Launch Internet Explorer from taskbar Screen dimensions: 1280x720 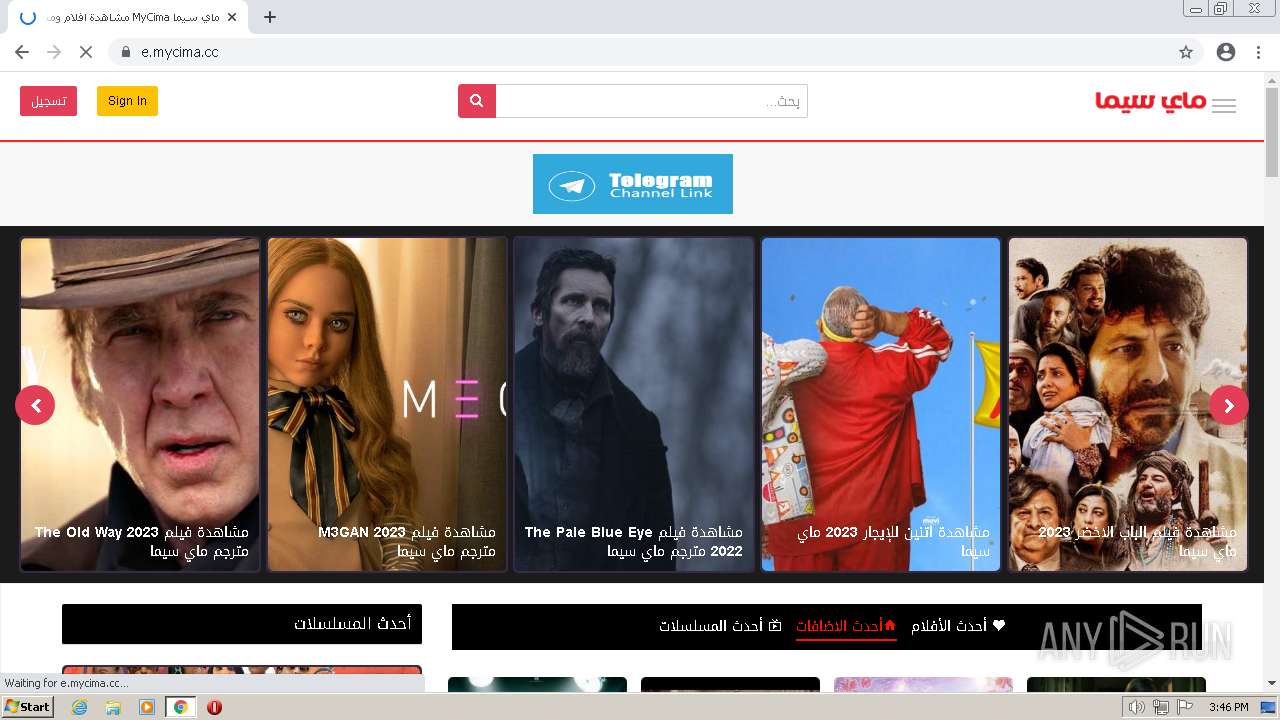[80, 707]
